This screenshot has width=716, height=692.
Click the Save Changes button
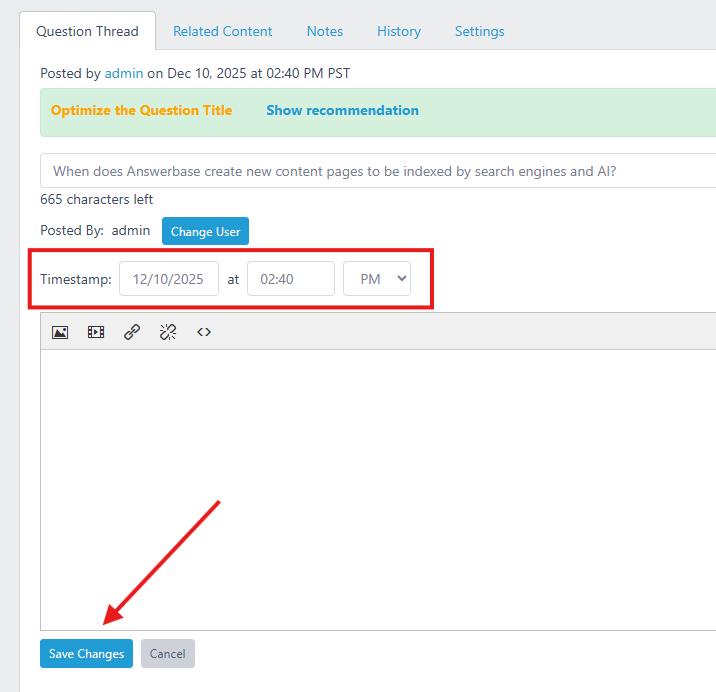[x=86, y=654]
